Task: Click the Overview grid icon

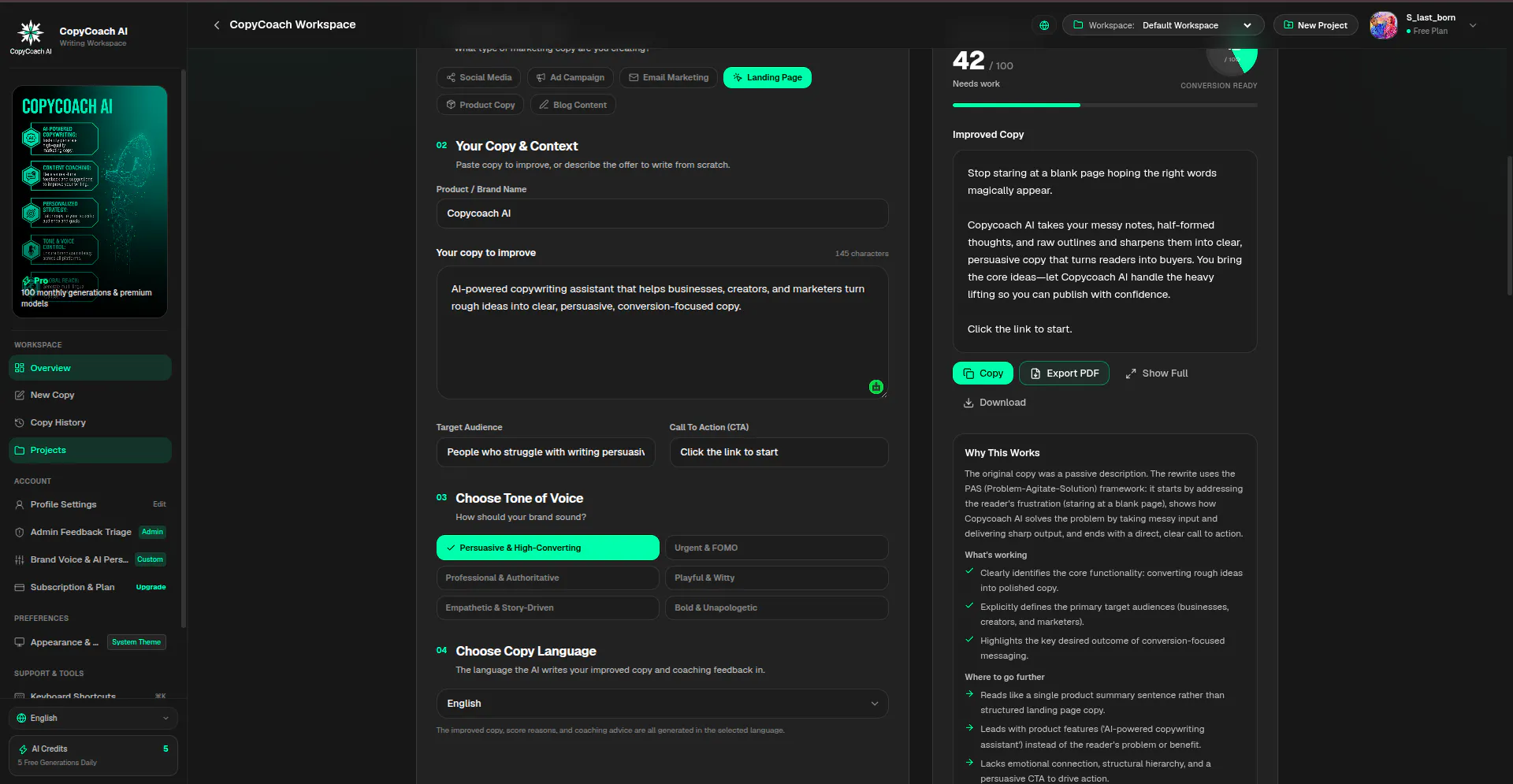Action: [x=20, y=368]
